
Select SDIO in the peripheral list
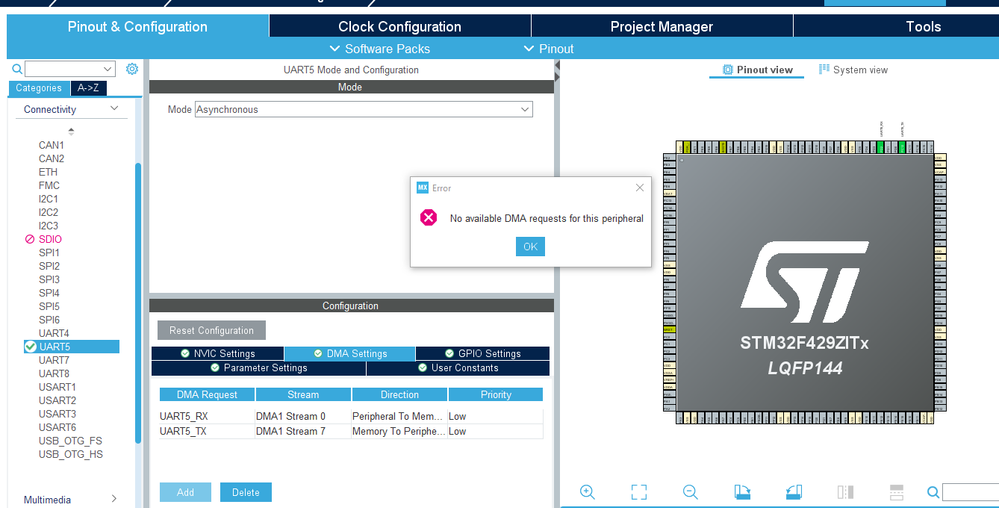[x=50, y=239]
